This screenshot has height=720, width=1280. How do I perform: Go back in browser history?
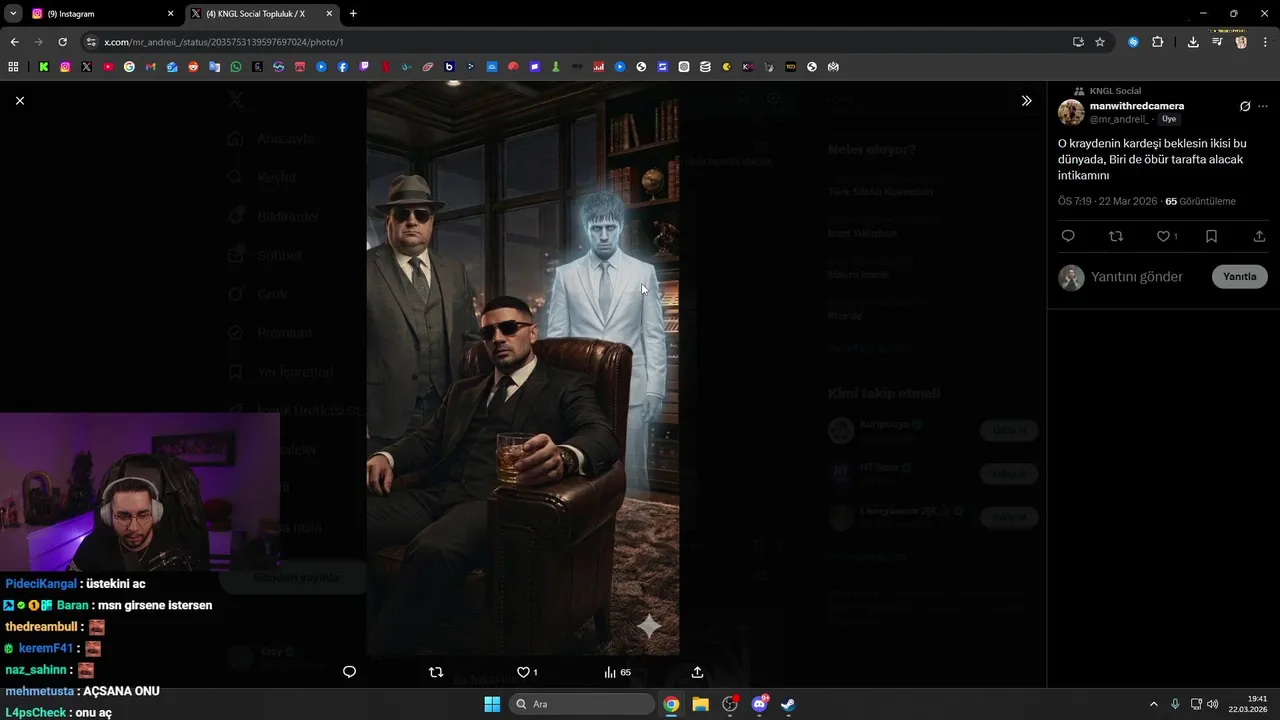coord(14,42)
